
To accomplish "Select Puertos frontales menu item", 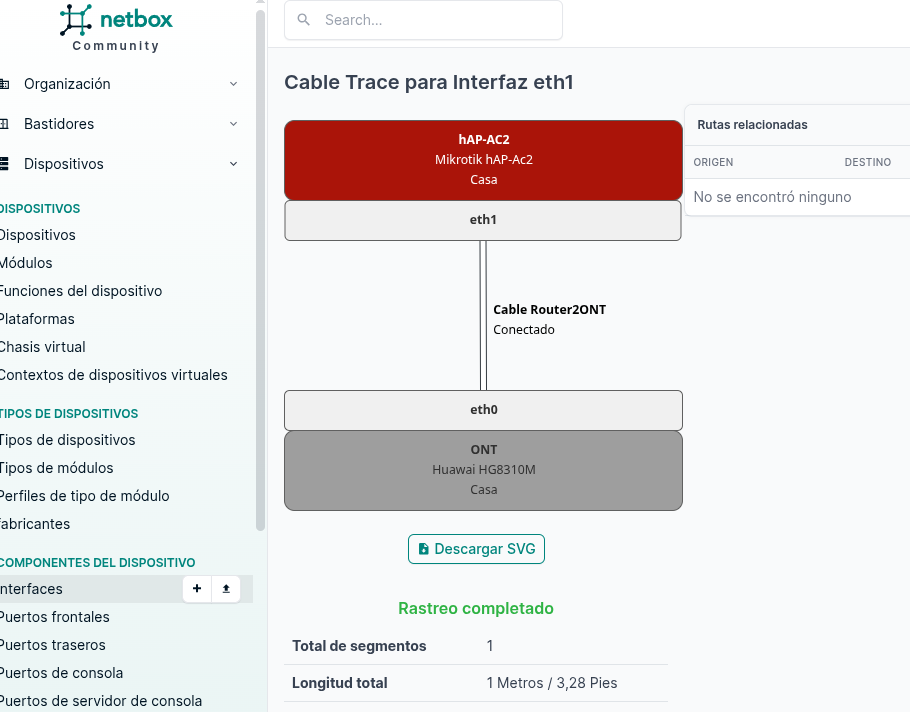I will (55, 617).
